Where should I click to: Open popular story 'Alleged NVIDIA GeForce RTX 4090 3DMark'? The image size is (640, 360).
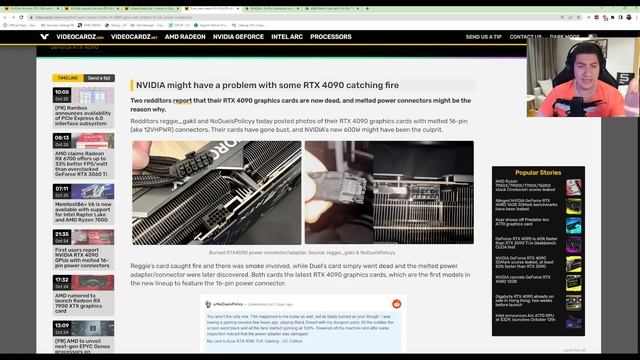tap(538, 206)
